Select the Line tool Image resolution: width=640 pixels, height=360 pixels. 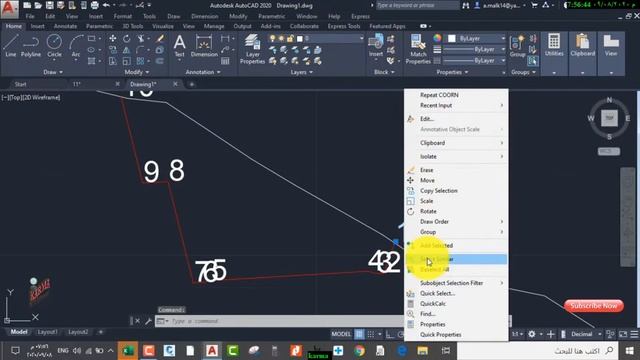tap(11, 45)
